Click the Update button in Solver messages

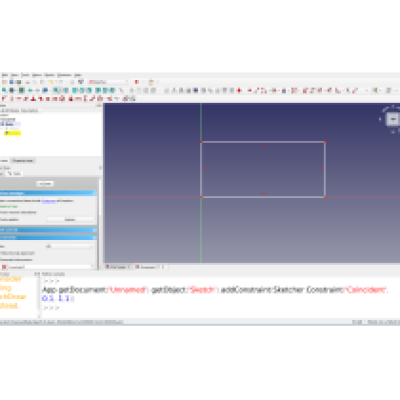[70, 219]
